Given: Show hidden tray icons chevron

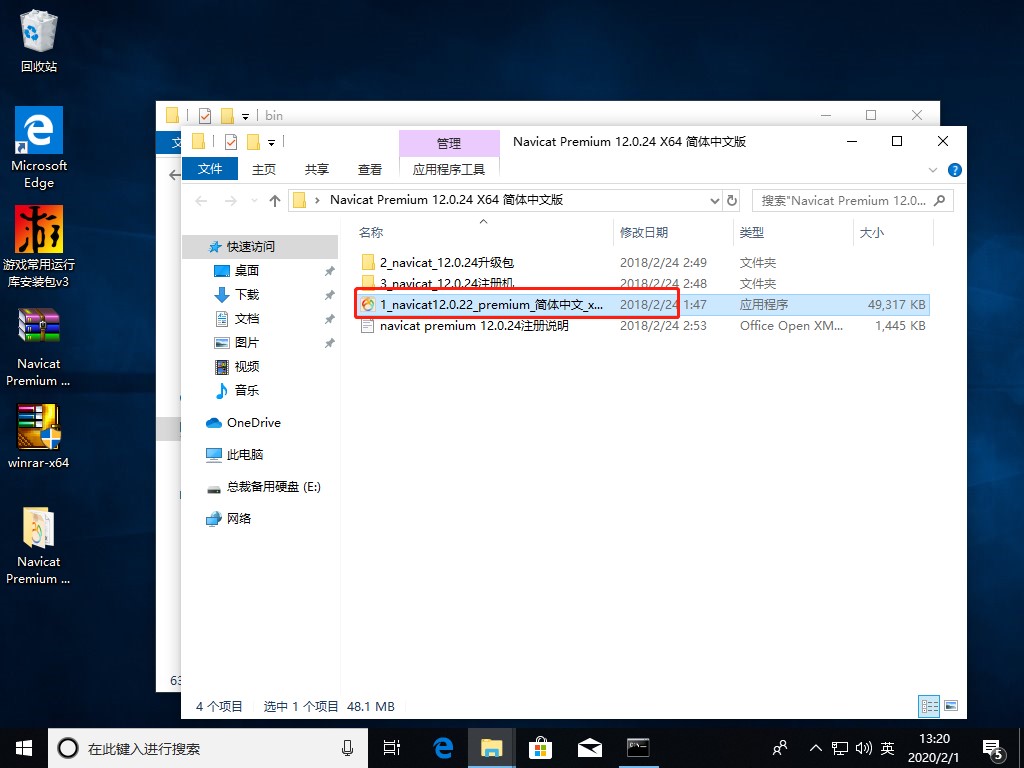Looking at the screenshot, I should tap(816, 748).
